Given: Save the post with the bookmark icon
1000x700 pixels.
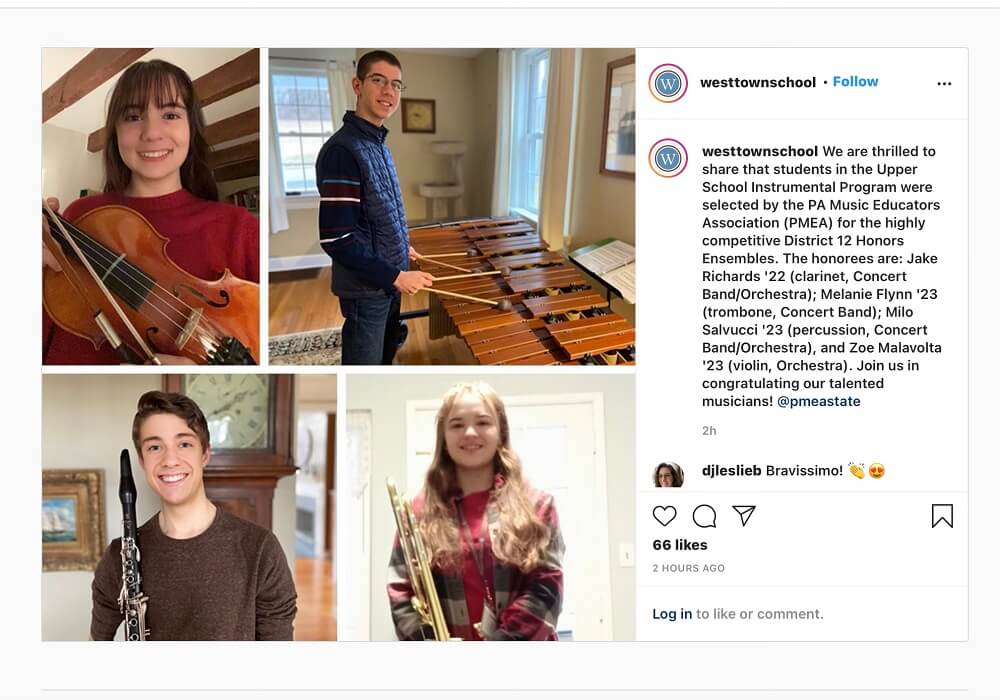Looking at the screenshot, I should [x=942, y=516].
